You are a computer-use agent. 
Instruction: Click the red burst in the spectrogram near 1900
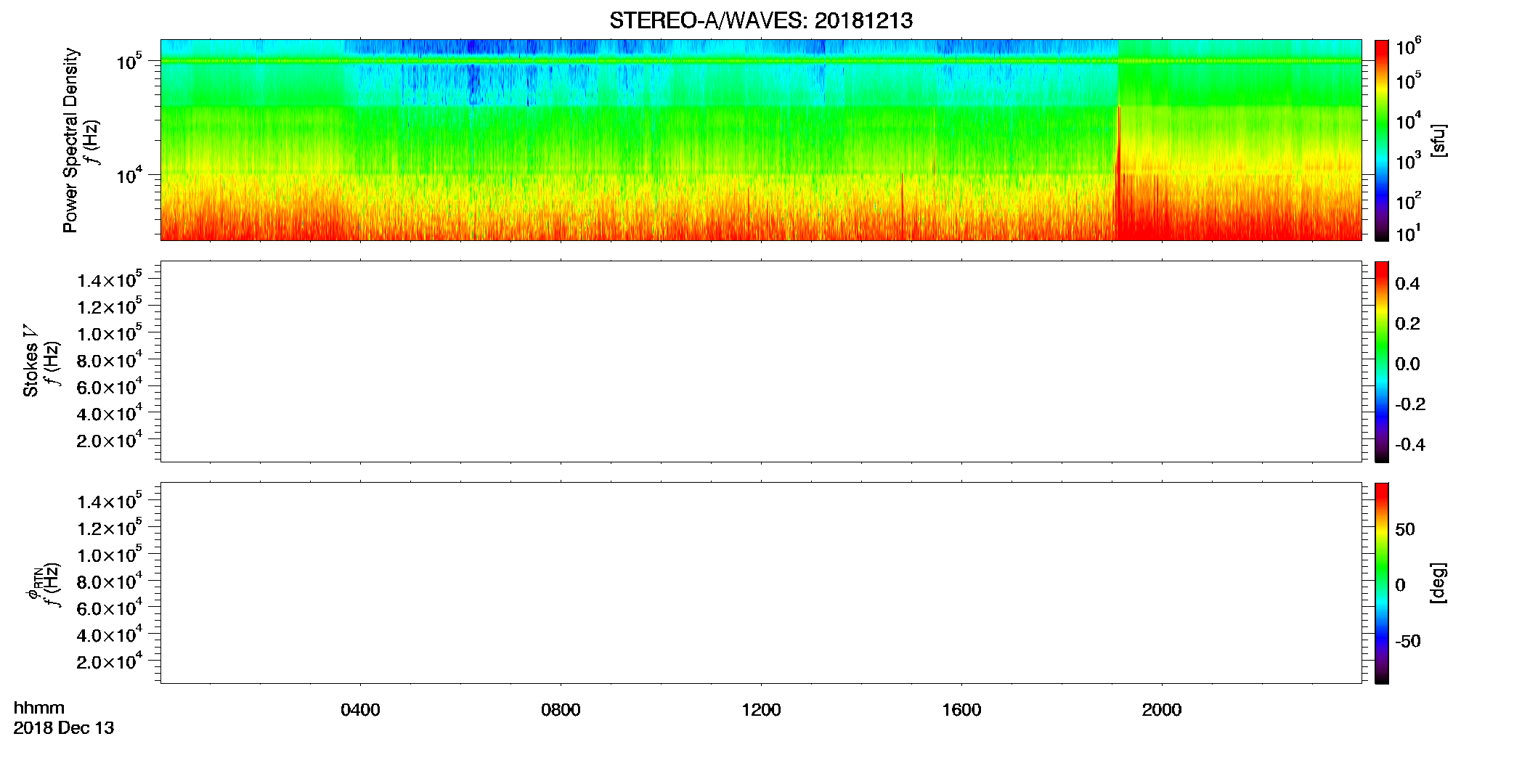click(x=1119, y=174)
